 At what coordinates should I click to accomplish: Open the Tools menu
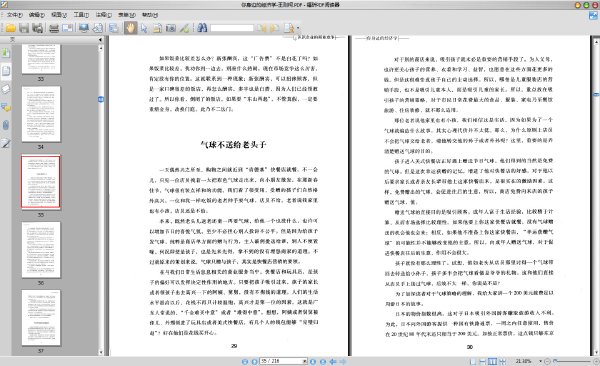click(81, 15)
